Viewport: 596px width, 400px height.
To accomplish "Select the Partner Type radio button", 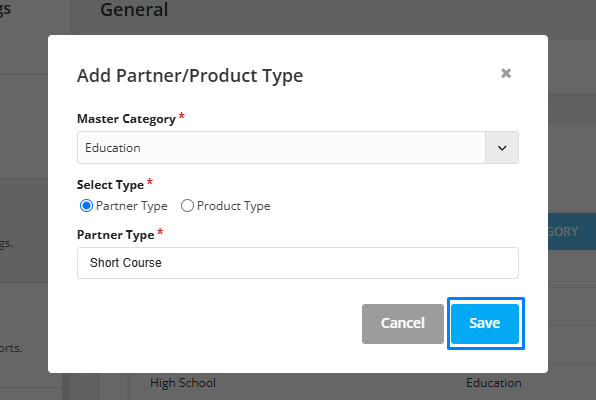I will click(86, 206).
